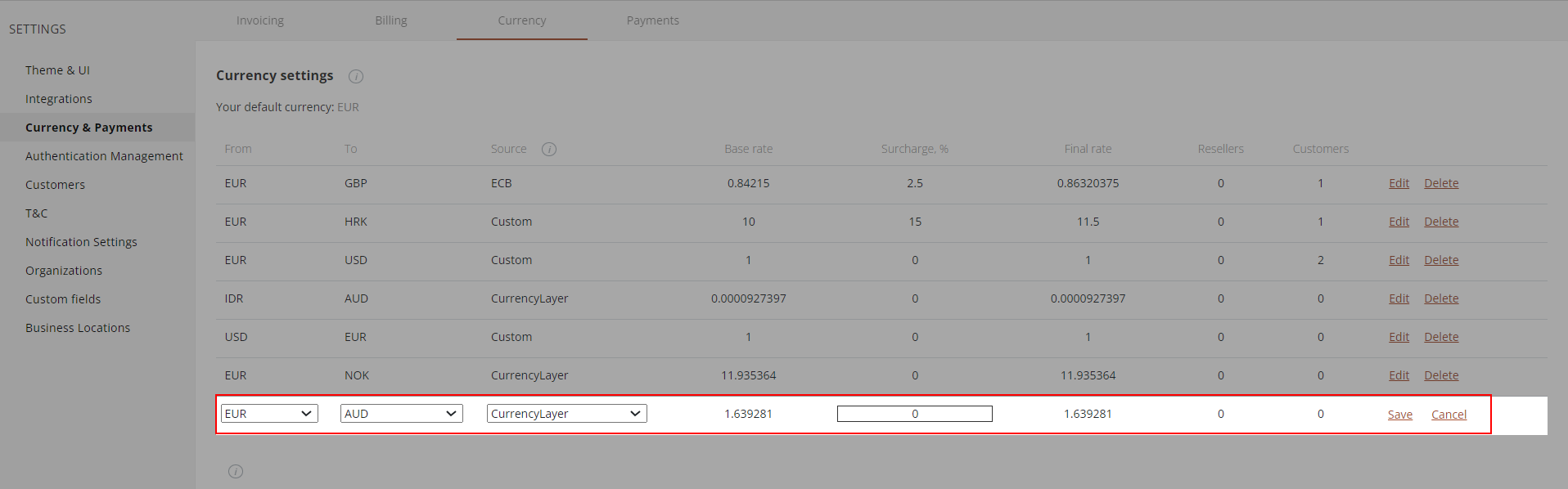This screenshot has width=1568, height=489.
Task: Select the Currency tab
Action: pyautogui.click(x=522, y=20)
